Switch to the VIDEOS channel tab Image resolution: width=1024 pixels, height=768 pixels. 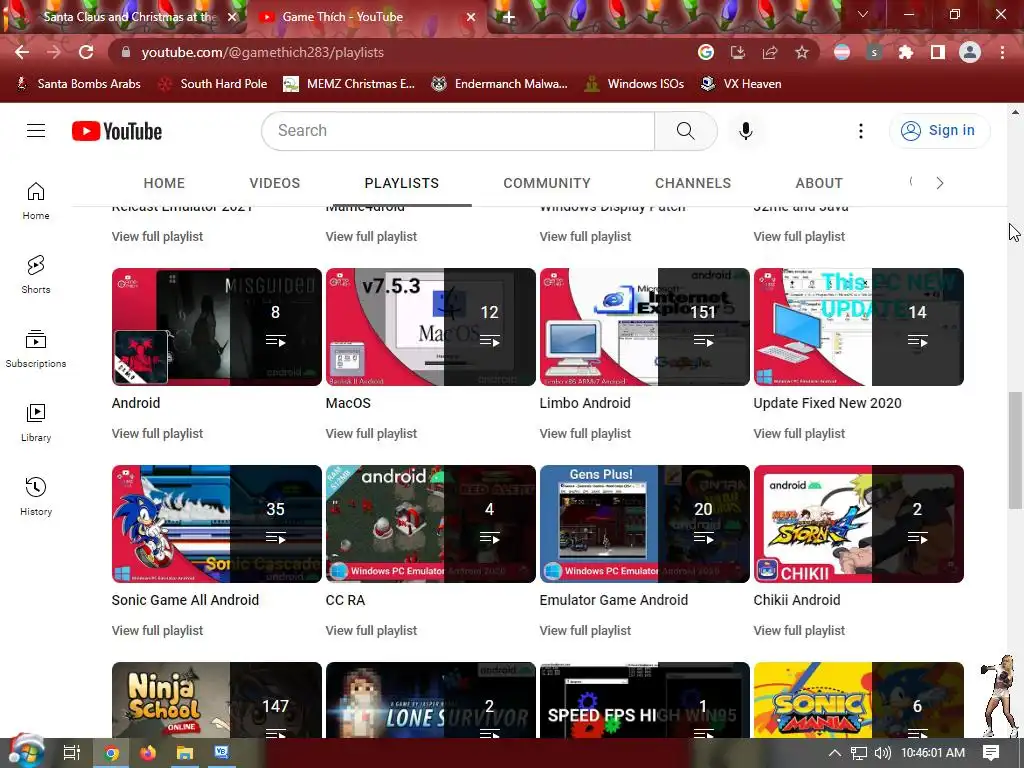[274, 184]
